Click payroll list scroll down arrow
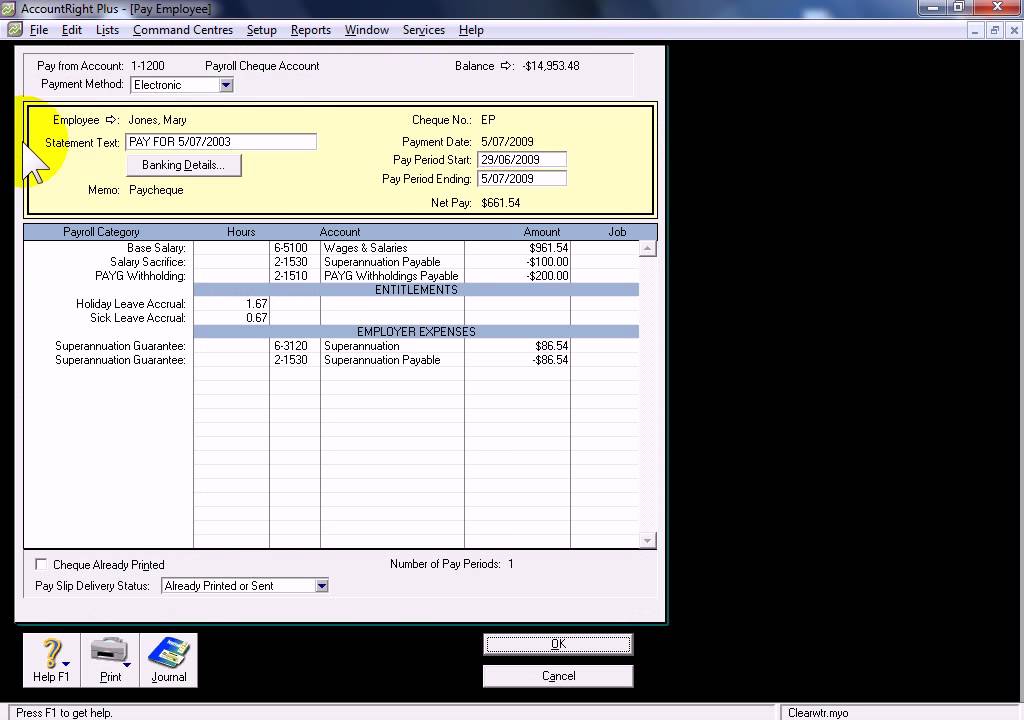 tap(647, 540)
